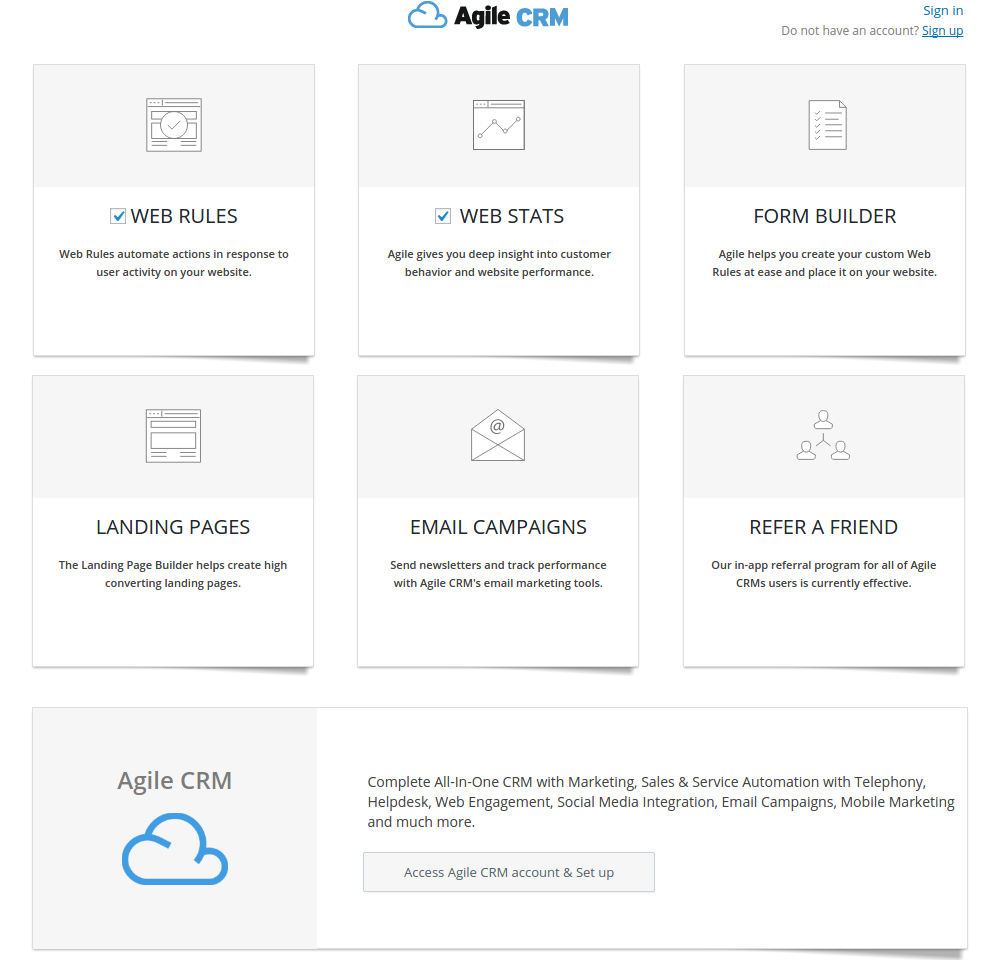Image resolution: width=1004 pixels, height=960 pixels.
Task: Click the Landing Page Builder description text
Action: click(x=173, y=574)
